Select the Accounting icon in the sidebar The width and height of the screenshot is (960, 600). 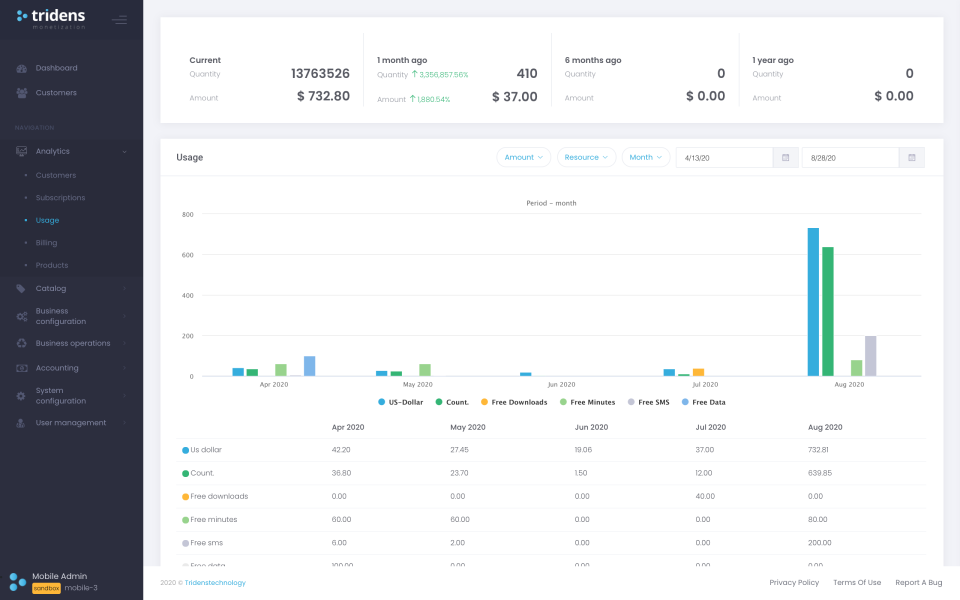[x=22, y=367]
